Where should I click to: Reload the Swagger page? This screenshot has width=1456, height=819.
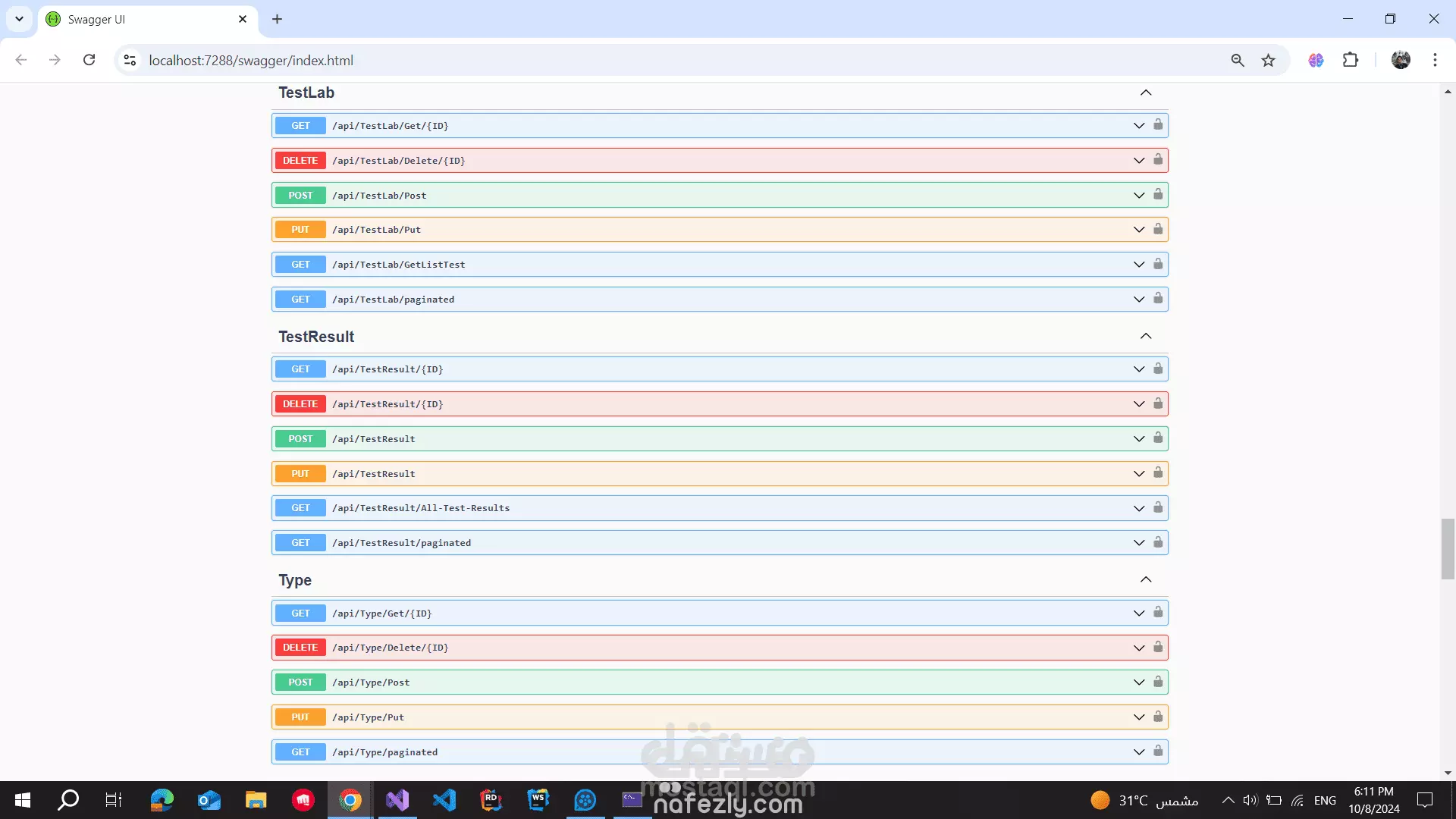[89, 60]
